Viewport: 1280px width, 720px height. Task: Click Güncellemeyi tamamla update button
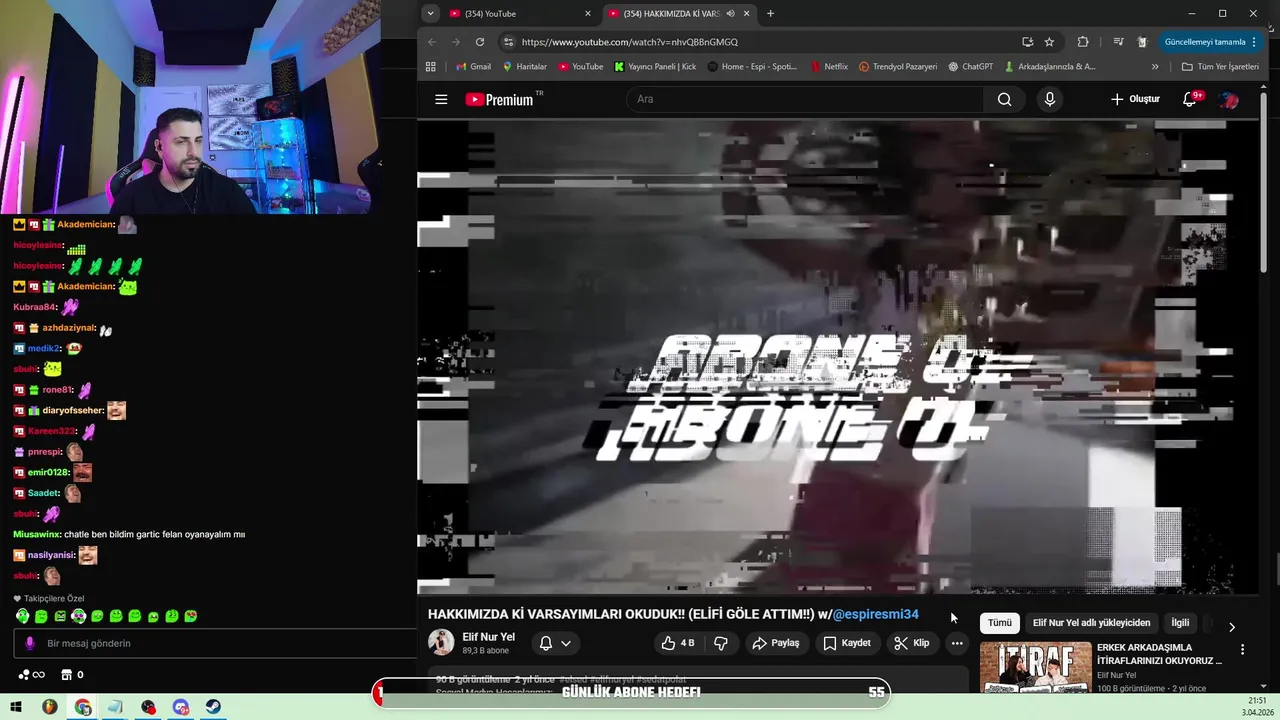pos(1211,42)
